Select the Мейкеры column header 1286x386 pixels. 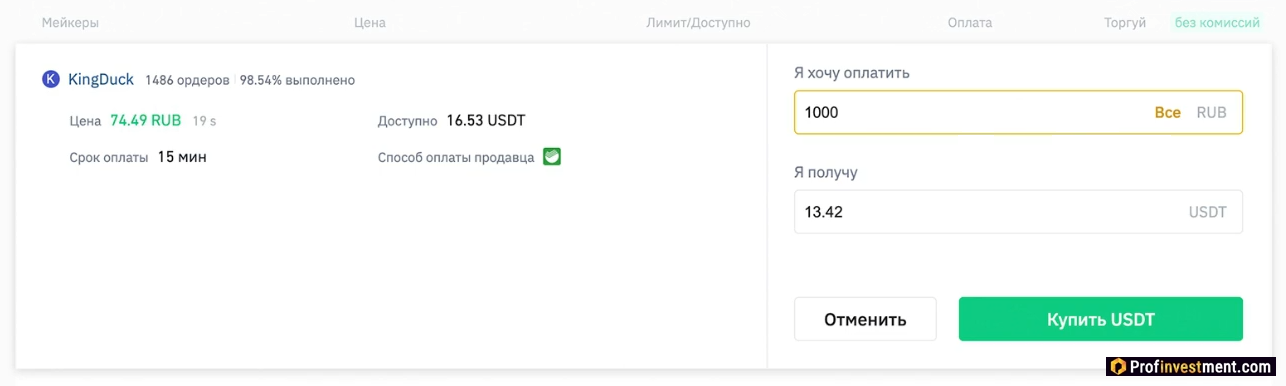(x=70, y=22)
